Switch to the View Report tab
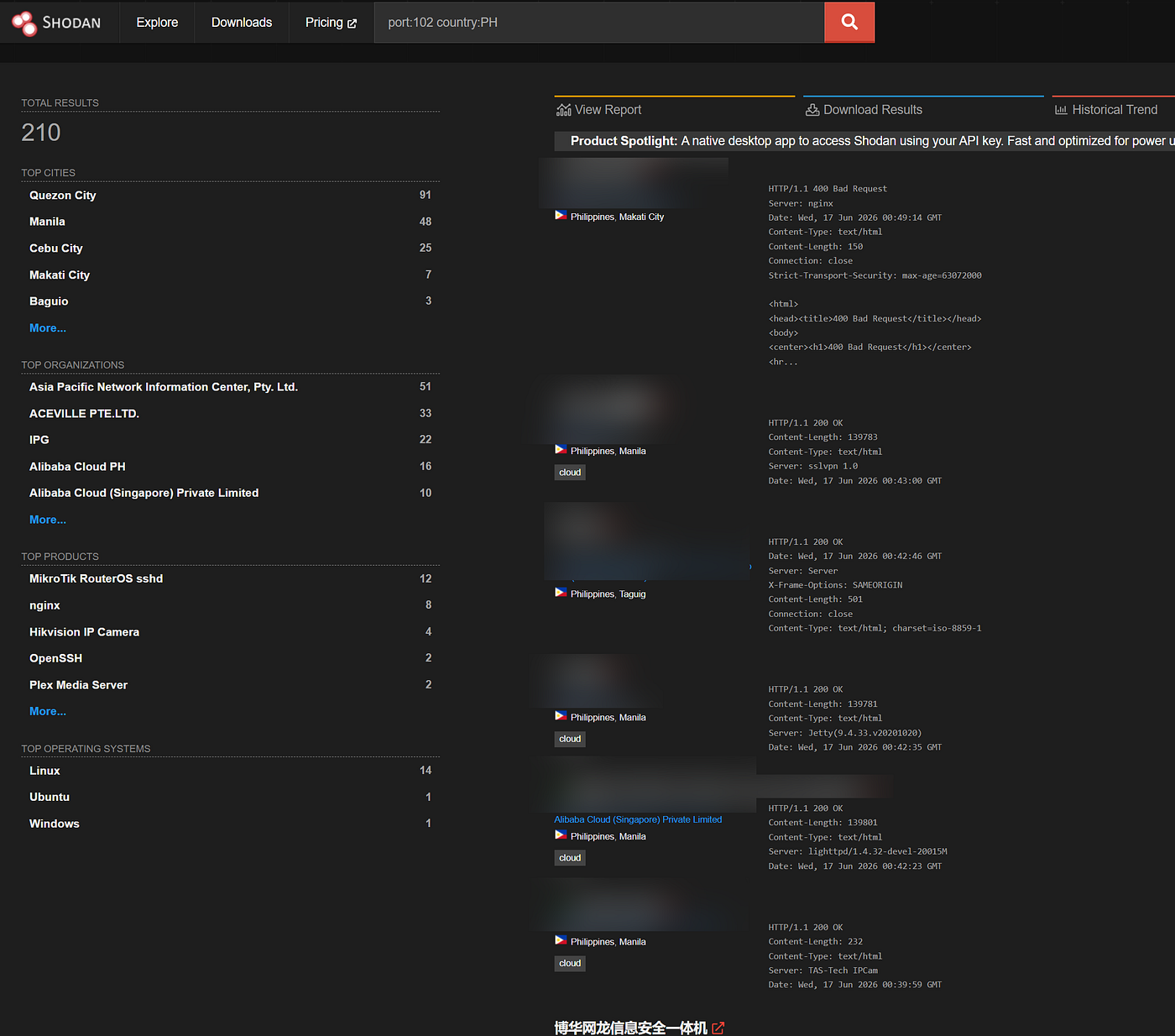The height and width of the screenshot is (1036, 1175). [x=674, y=109]
